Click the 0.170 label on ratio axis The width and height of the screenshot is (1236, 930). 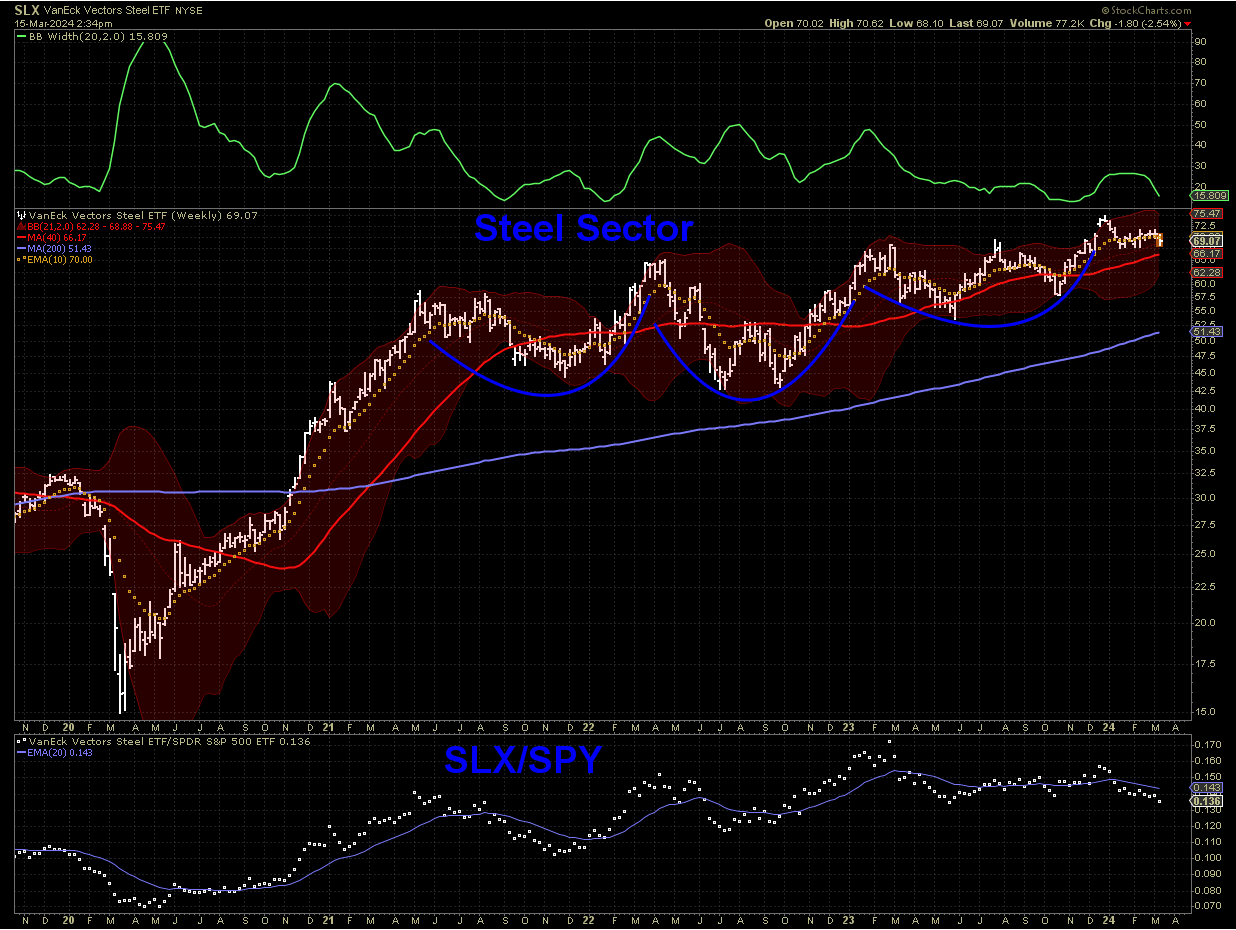(x=1208, y=745)
